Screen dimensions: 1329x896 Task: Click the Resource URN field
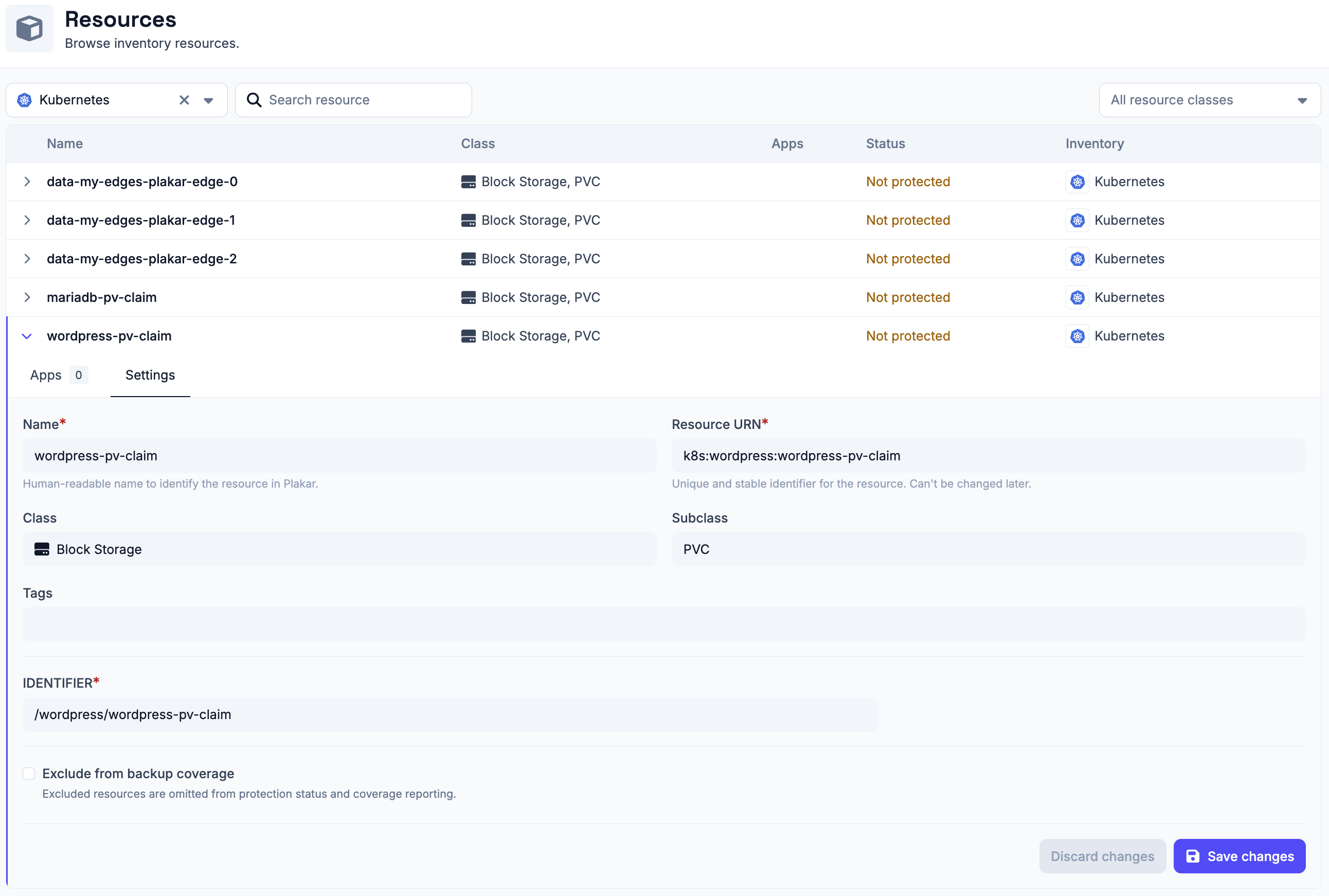(989, 455)
